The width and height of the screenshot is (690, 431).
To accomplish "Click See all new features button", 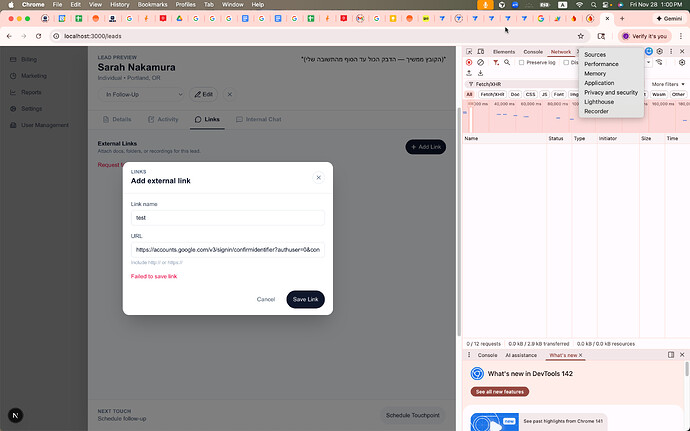I will [499, 392].
